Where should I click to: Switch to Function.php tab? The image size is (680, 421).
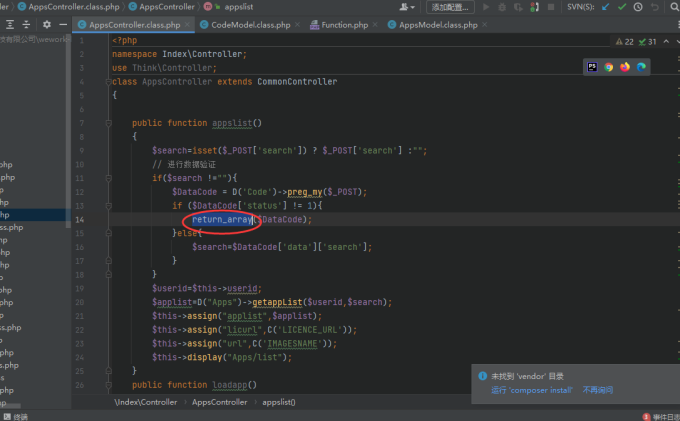(x=345, y=25)
